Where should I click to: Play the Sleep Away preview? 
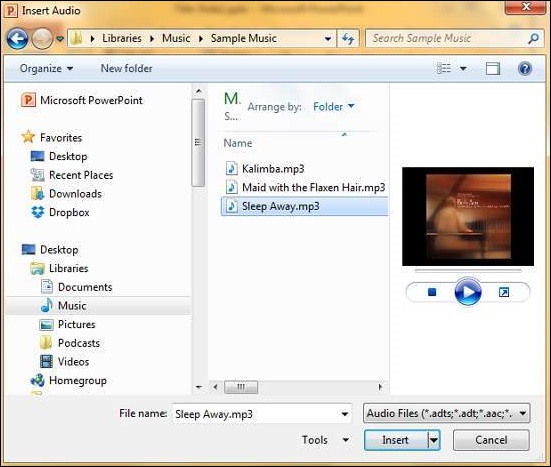point(468,292)
